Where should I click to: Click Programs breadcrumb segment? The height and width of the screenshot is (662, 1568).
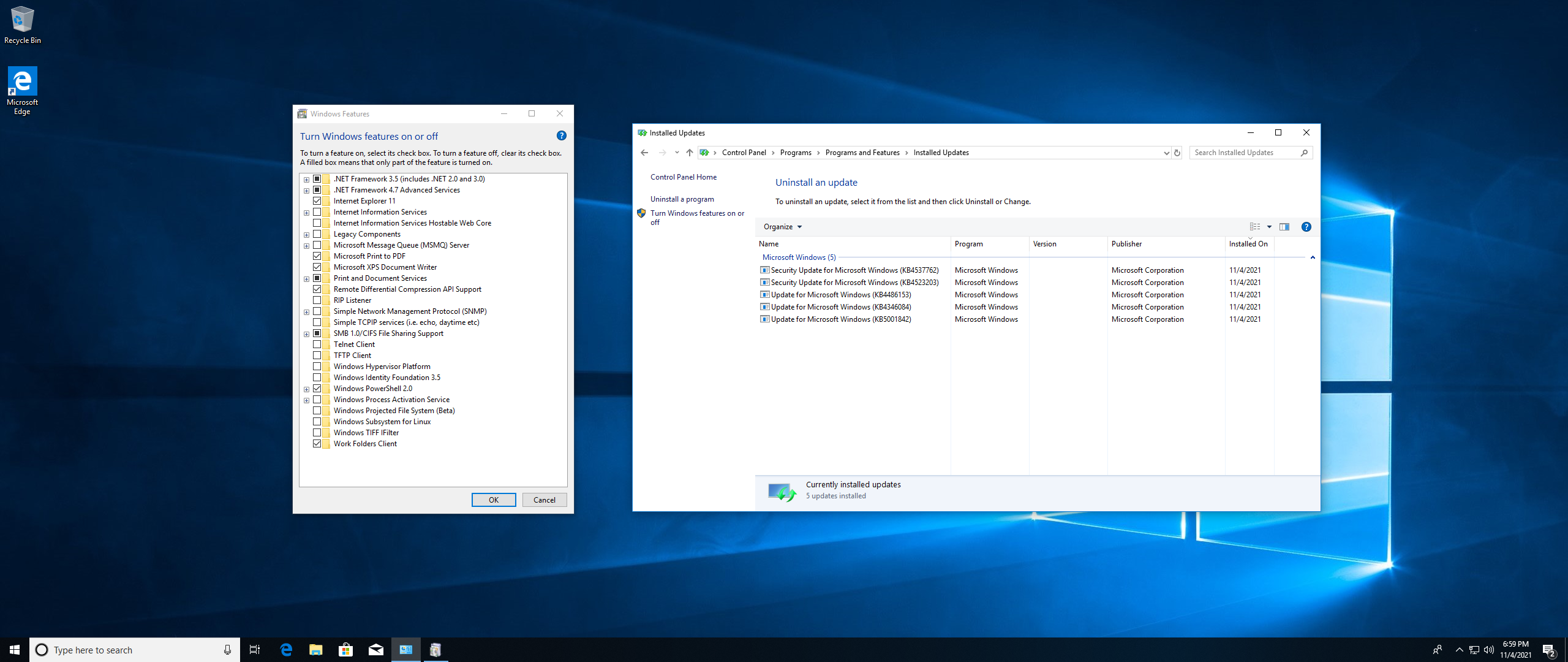click(x=796, y=153)
